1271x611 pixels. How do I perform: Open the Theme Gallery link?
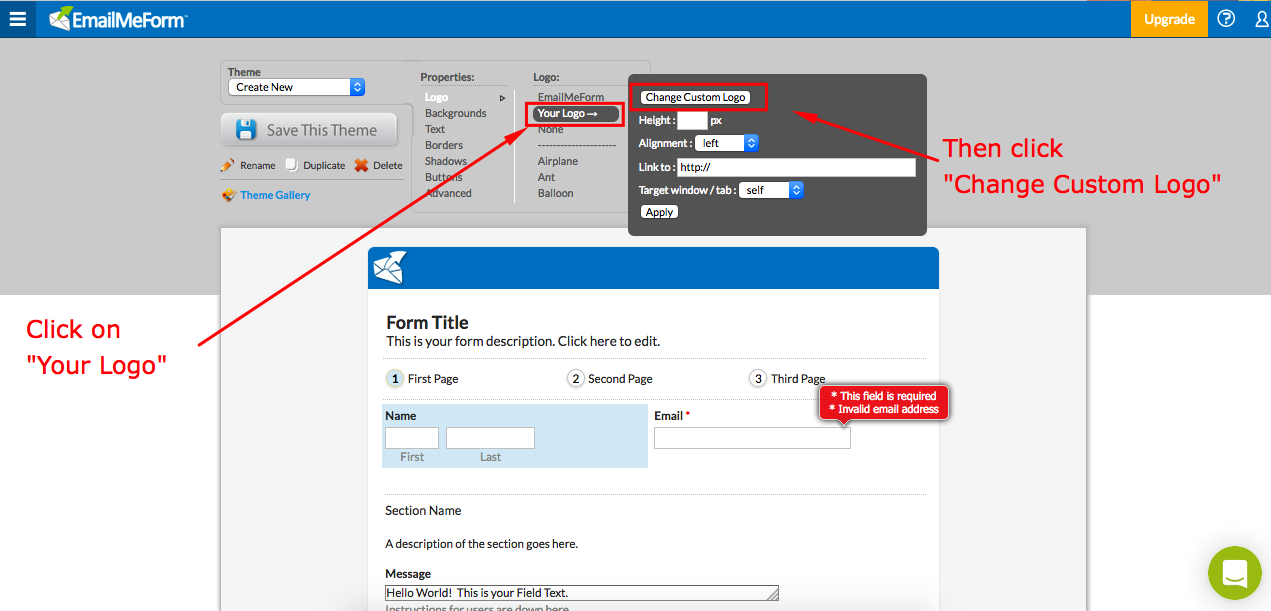click(x=275, y=195)
